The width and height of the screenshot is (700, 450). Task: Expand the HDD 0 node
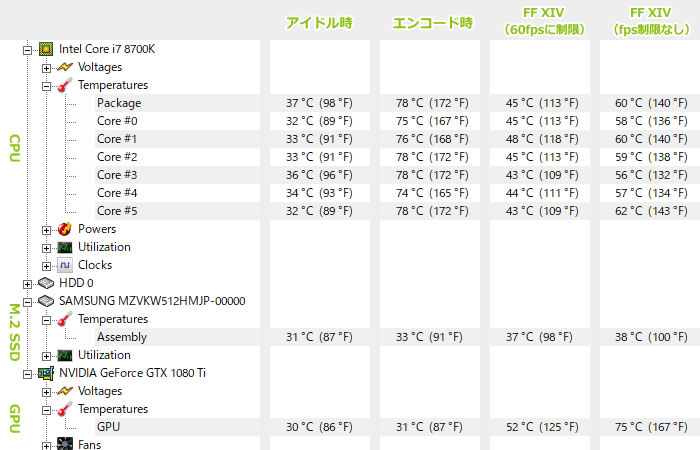28,284
